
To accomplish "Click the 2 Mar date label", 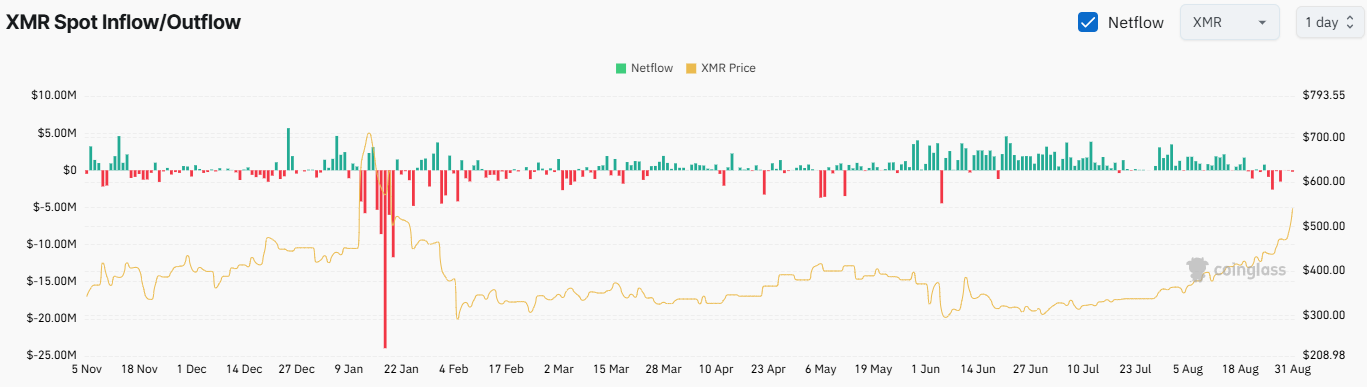I will [558, 369].
